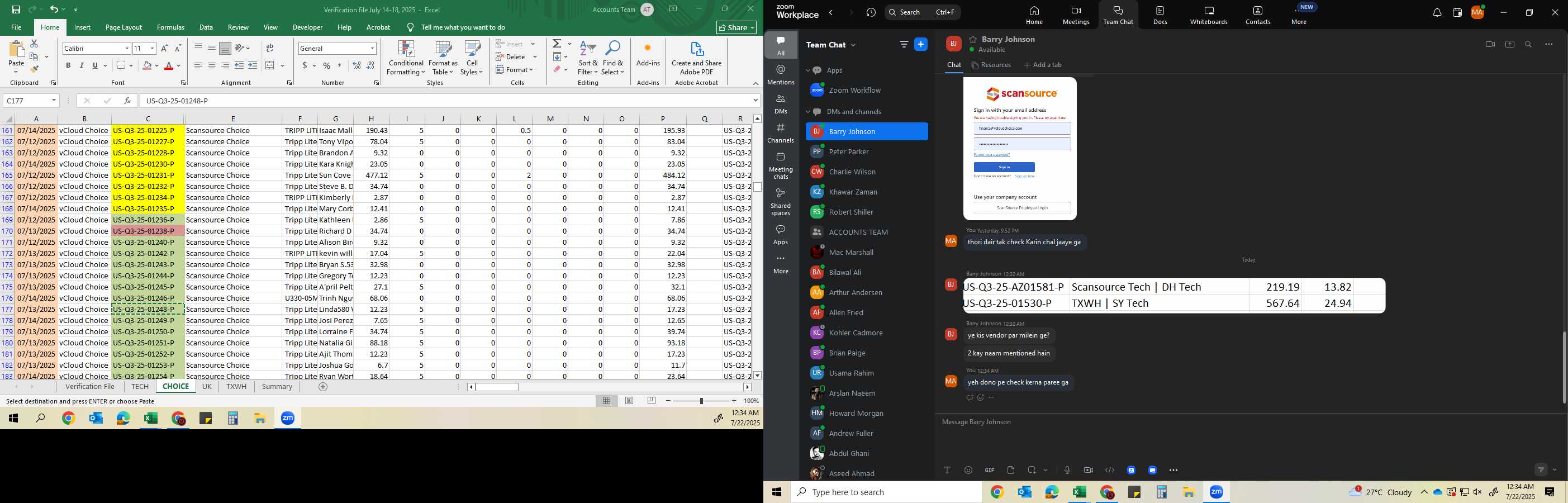Search within the Barry Johnson chat
The height and width of the screenshot is (503, 1568).
(x=1528, y=45)
